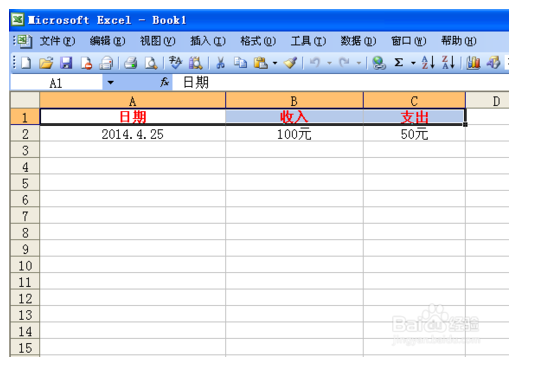The image size is (550, 371).
Task: Select cell containing 2014.4.25
Action: [133, 134]
